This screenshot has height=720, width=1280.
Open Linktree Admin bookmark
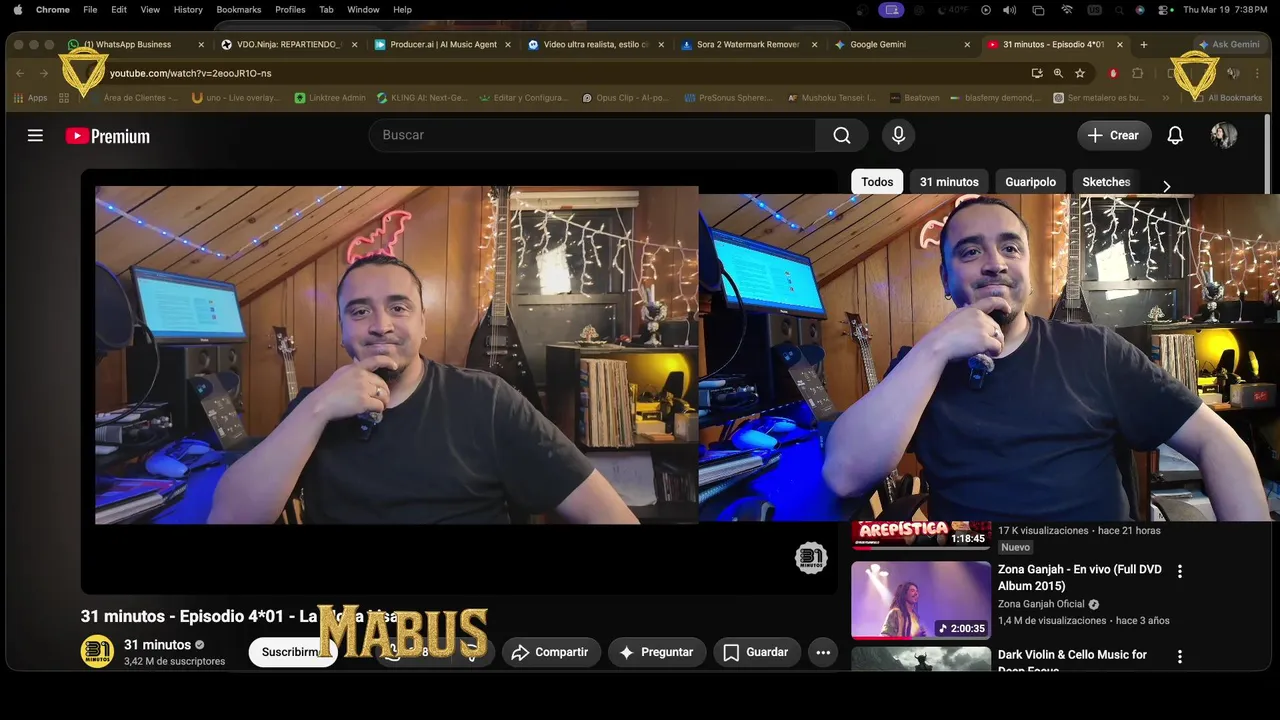330,98
